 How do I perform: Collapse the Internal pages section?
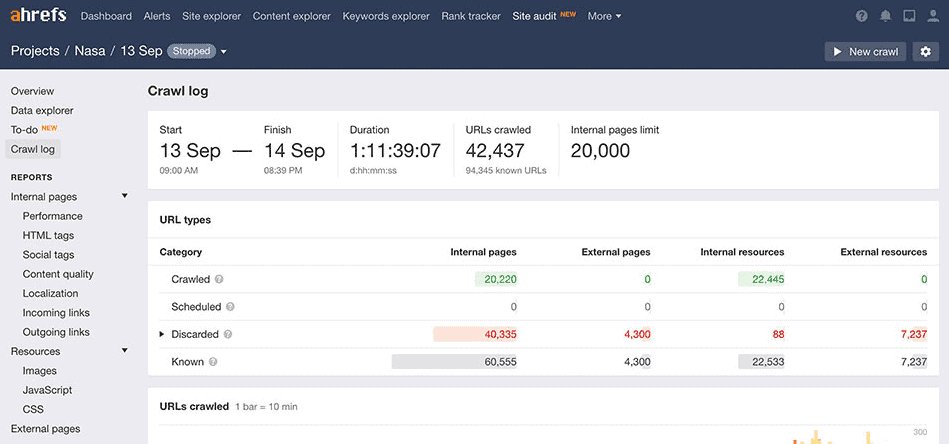click(124, 197)
